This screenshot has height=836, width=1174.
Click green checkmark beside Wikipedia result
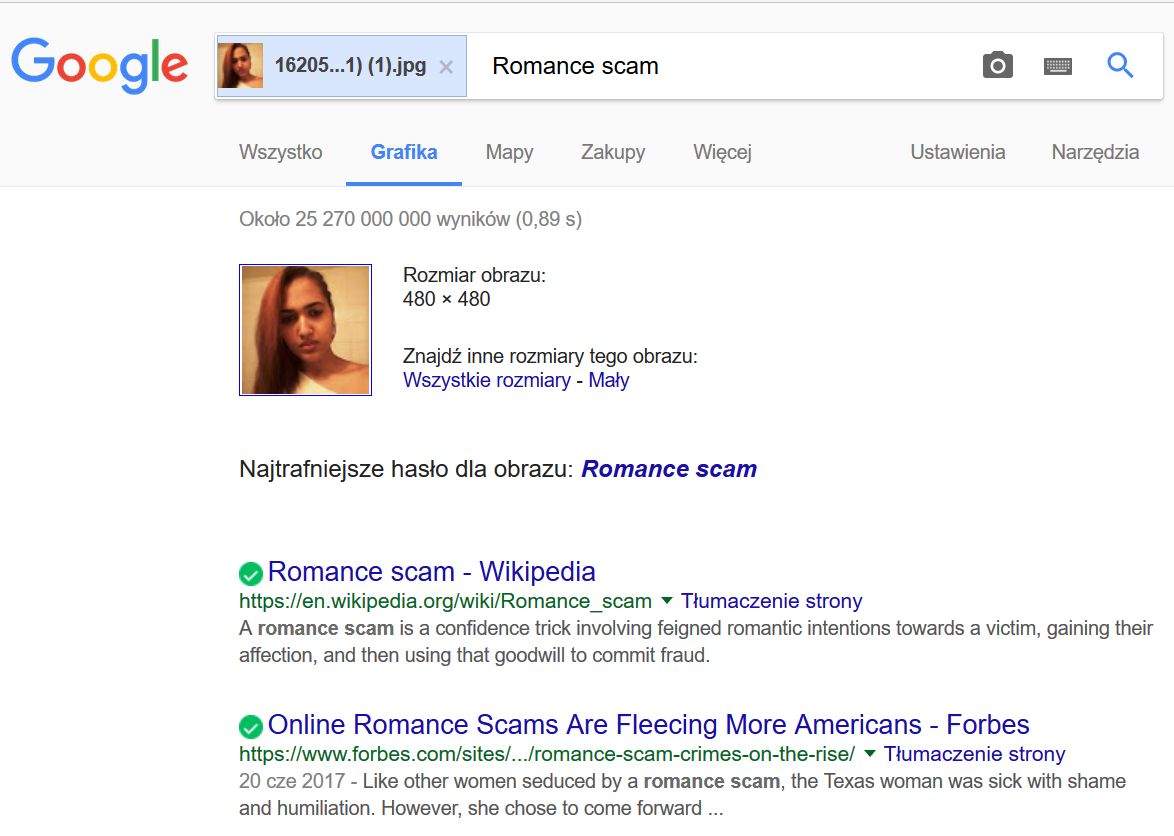coord(251,574)
